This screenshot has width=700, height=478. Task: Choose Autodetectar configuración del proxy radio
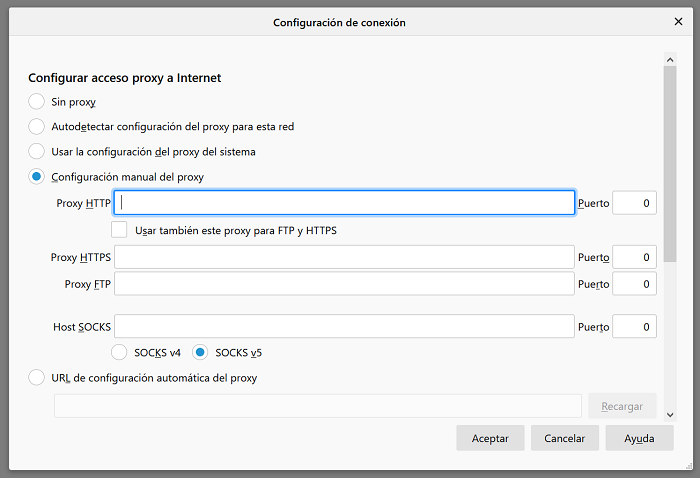tap(37, 127)
